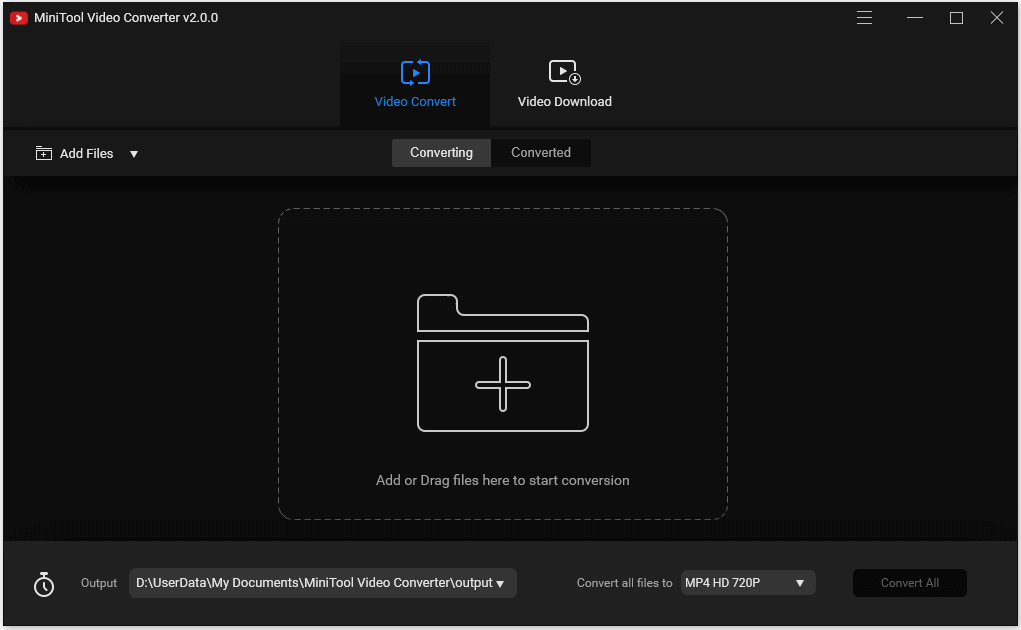This screenshot has width=1021, height=630.
Task: Open the MP4 HD 720P format dropdown
Action: click(748, 583)
